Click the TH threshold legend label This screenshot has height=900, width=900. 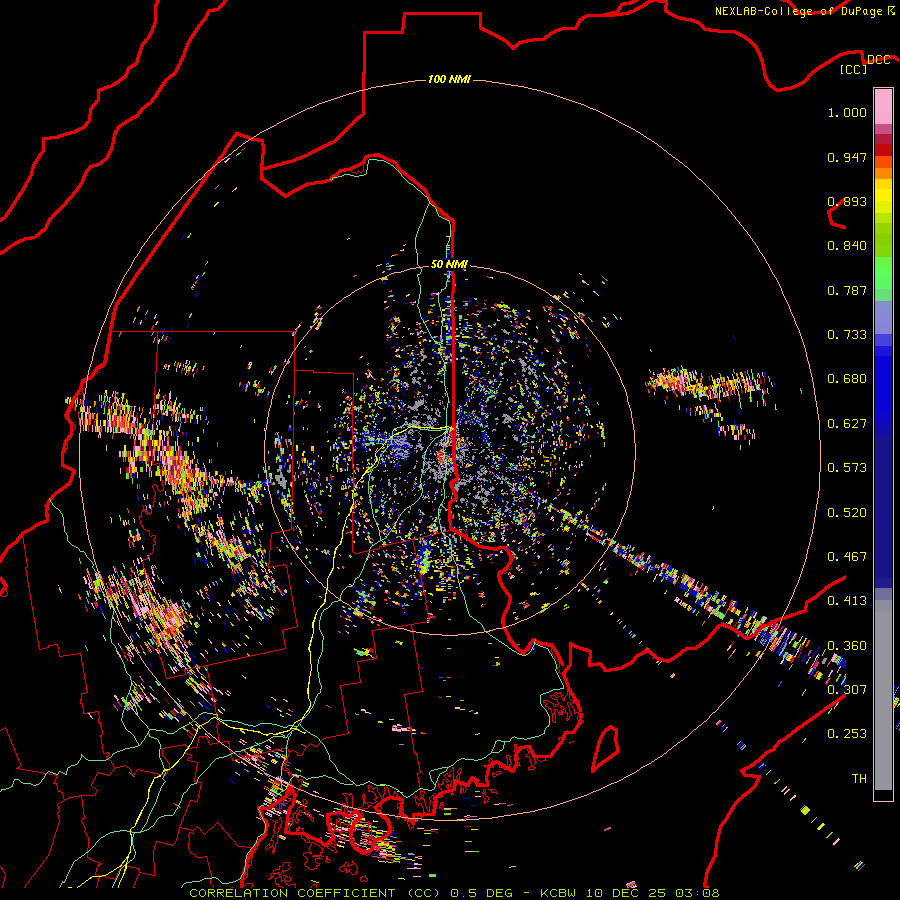pos(859,778)
